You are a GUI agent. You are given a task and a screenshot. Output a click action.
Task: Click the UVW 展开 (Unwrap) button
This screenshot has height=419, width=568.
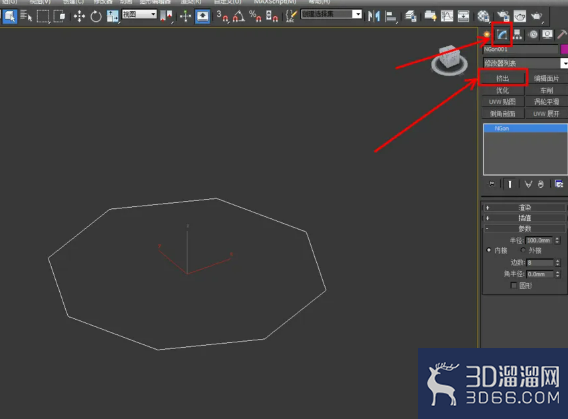[546, 113]
